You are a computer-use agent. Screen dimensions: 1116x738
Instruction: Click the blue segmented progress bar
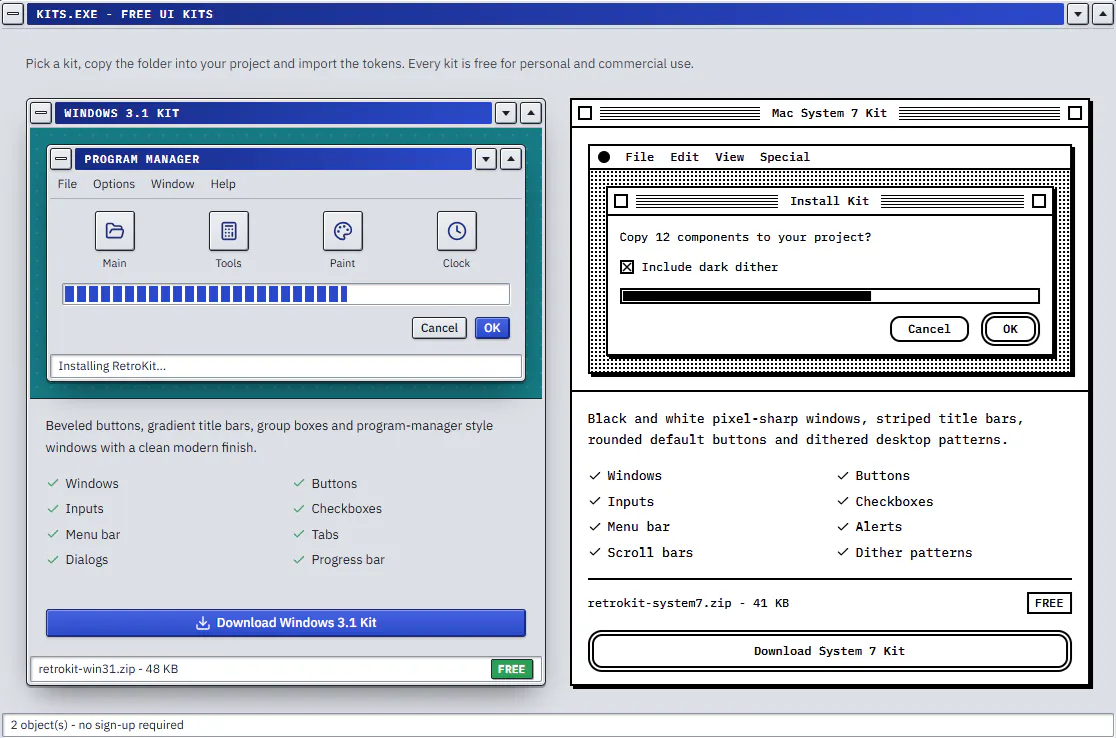[286, 294]
